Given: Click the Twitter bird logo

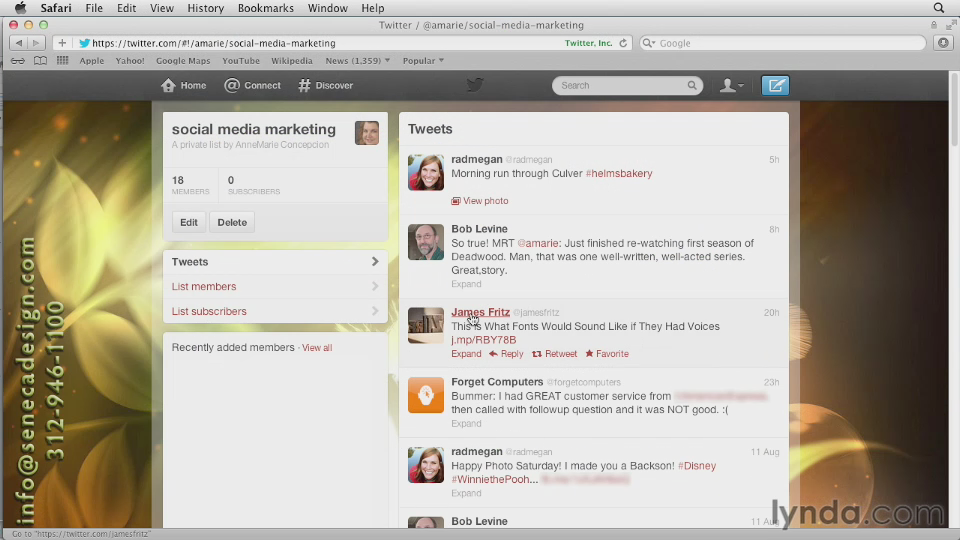Looking at the screenshot, I should tap(475, 85).
